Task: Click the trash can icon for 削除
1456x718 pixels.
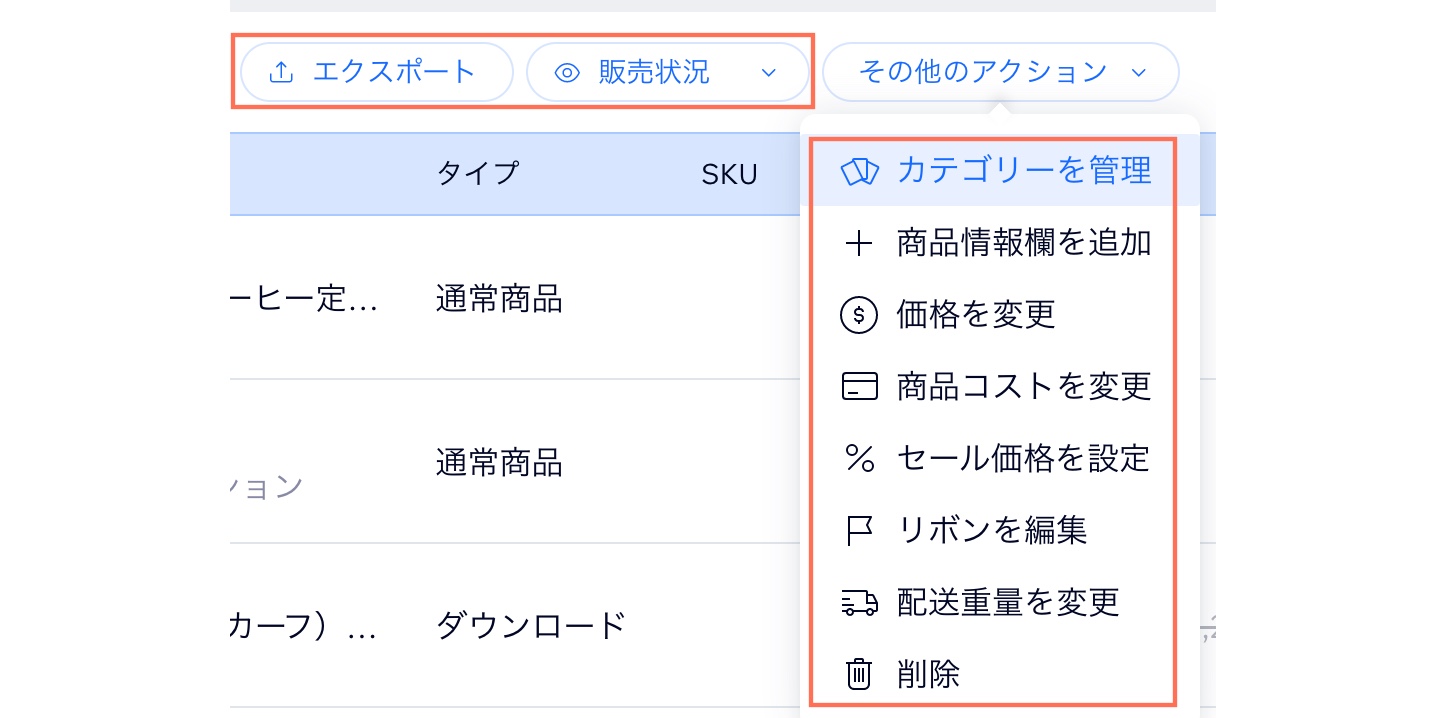Action: (x=859, y=674)
